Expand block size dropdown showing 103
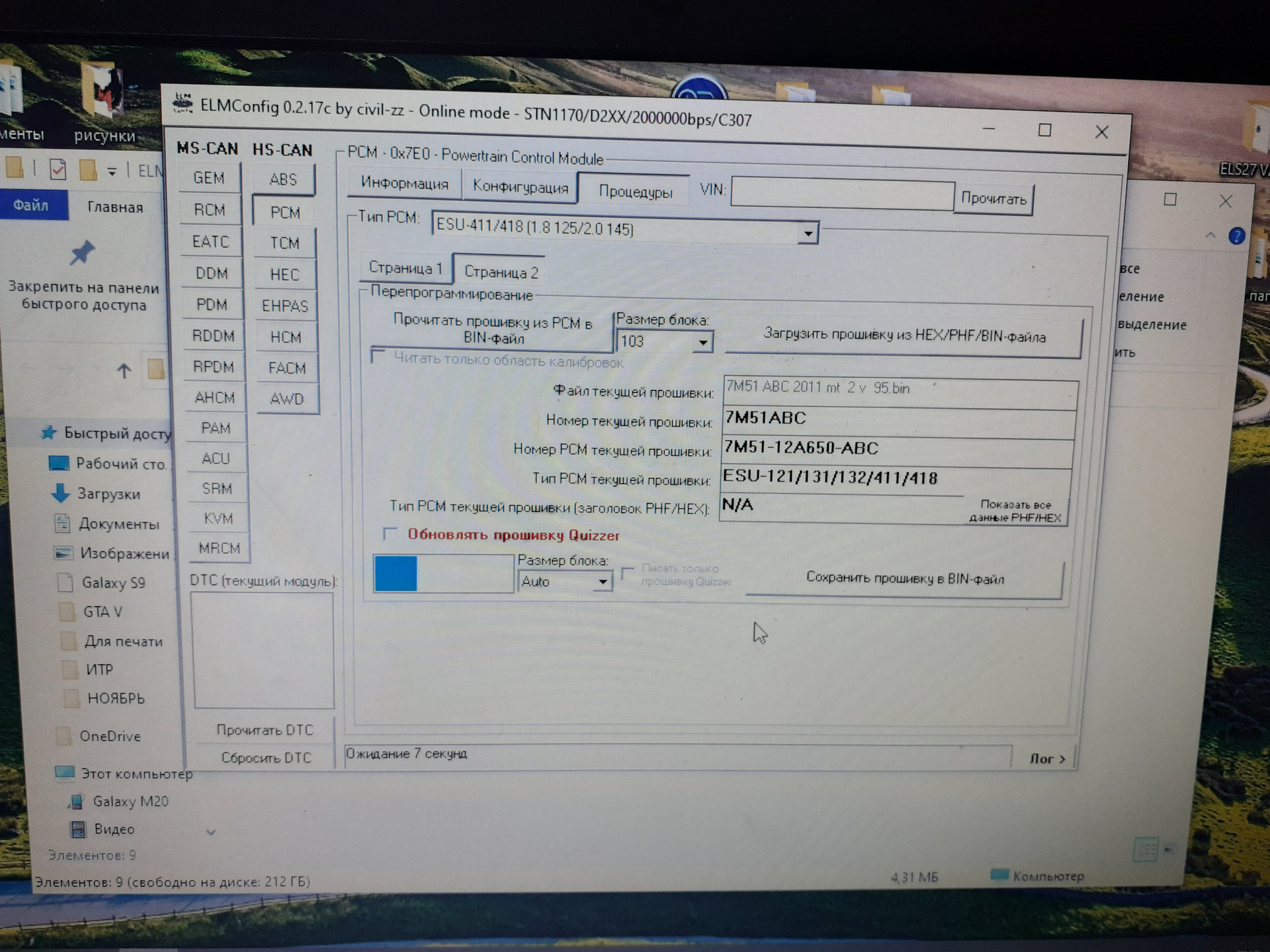 point(702,342)
